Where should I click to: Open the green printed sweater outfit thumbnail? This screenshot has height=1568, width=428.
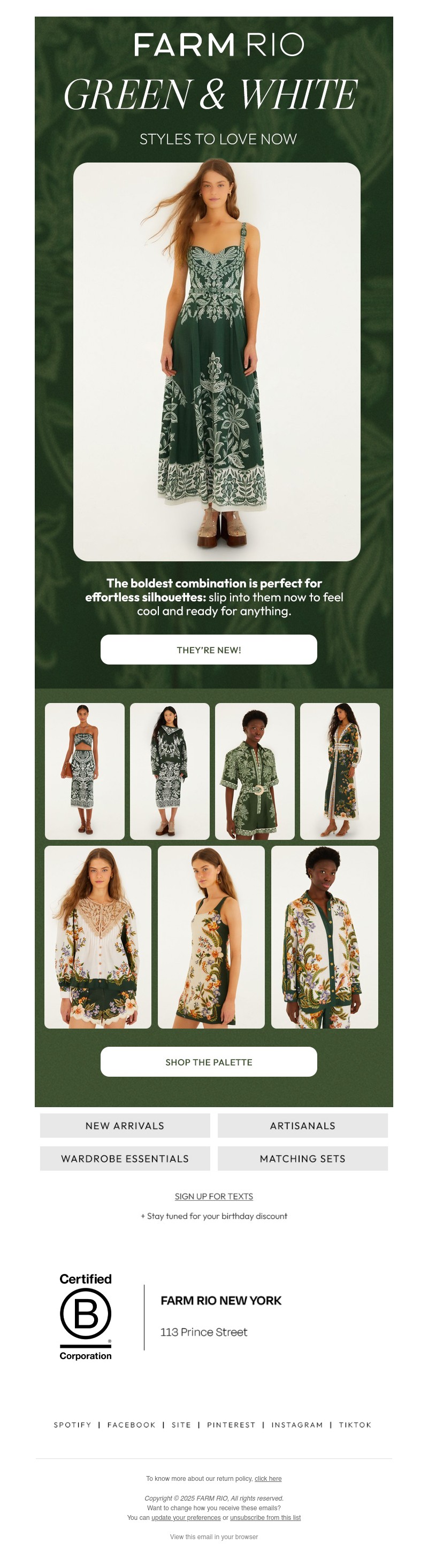tap(170, 771)
